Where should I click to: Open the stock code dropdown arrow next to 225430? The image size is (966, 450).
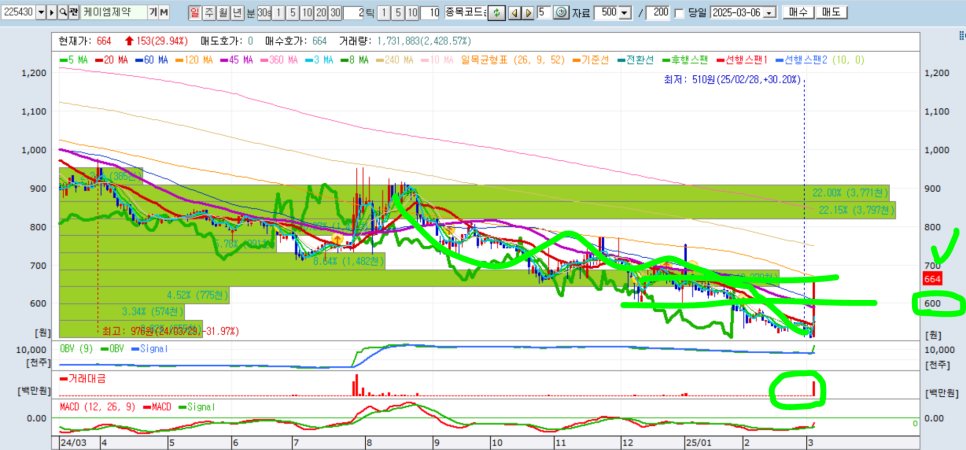(x=41, y=12)
